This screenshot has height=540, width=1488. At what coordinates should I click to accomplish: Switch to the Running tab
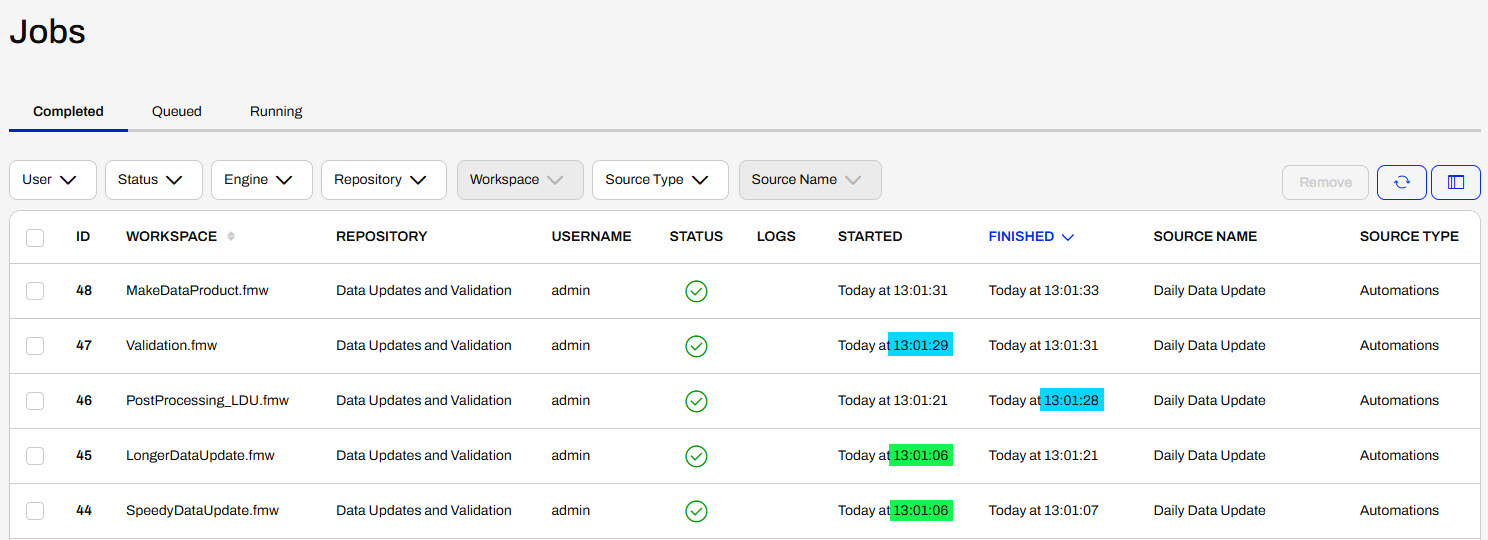click(x=276, y=112)
